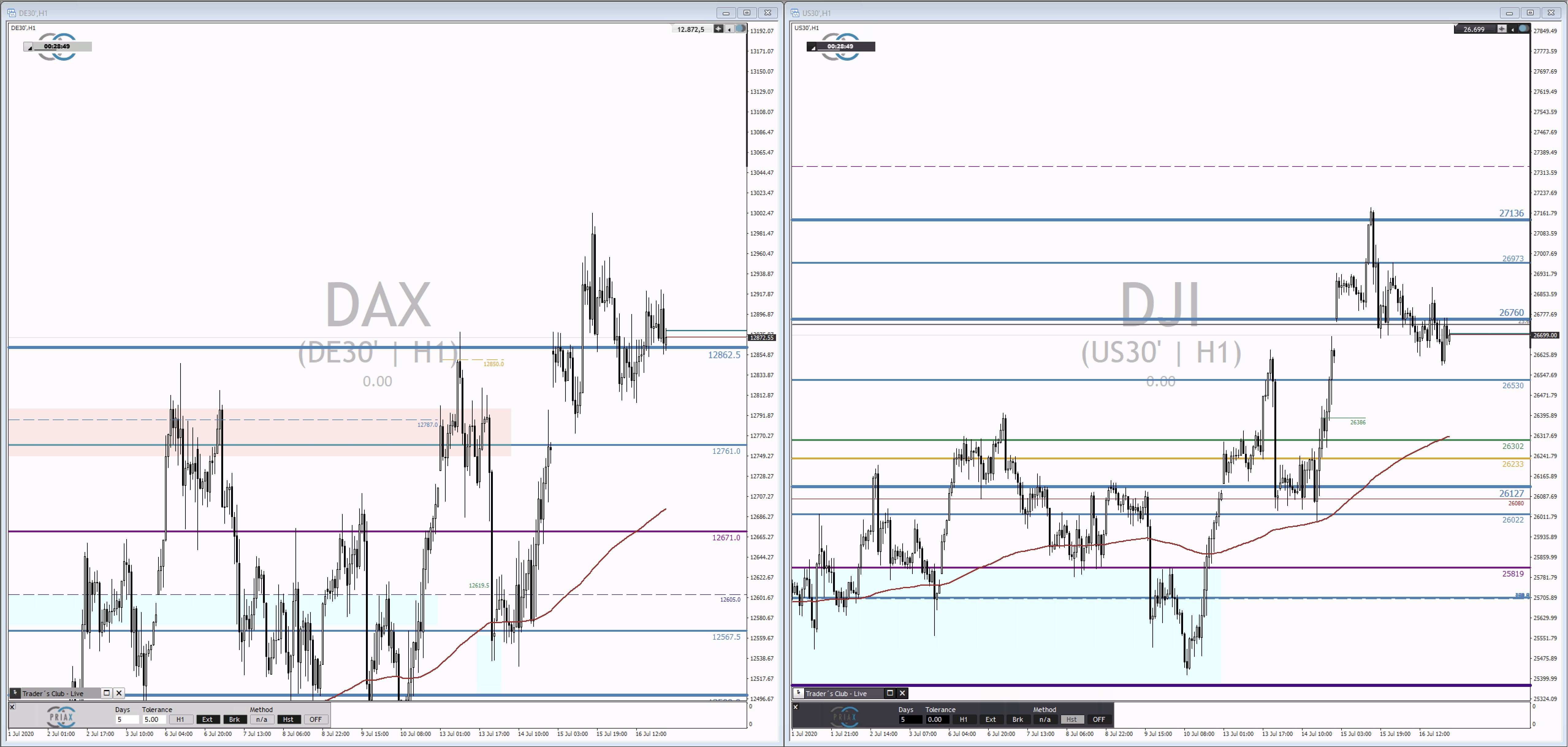The image size is (1568, 747).
Task: Click the 00:28:49 timer widget in DE30 chart
Action: click(x=57, y=46)
